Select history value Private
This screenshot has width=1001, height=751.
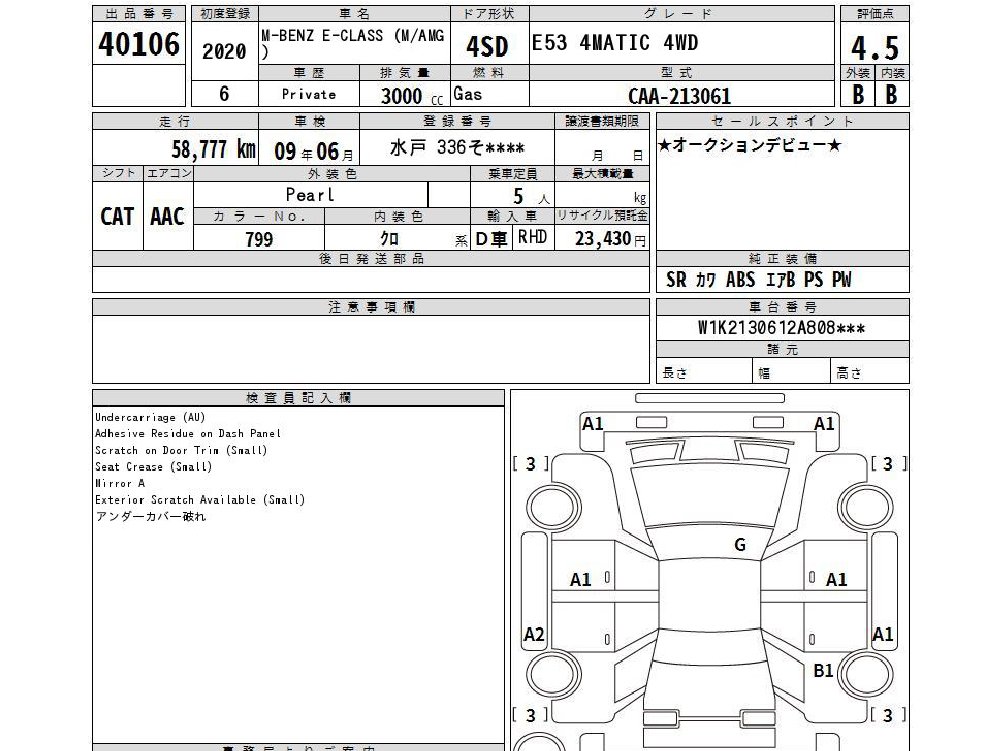pos(308,95)
